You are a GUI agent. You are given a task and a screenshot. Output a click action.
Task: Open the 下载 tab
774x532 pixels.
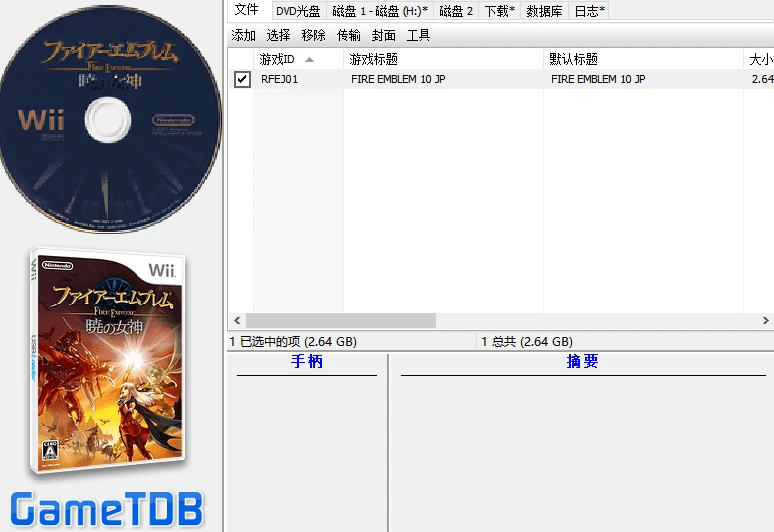point(500,11)
